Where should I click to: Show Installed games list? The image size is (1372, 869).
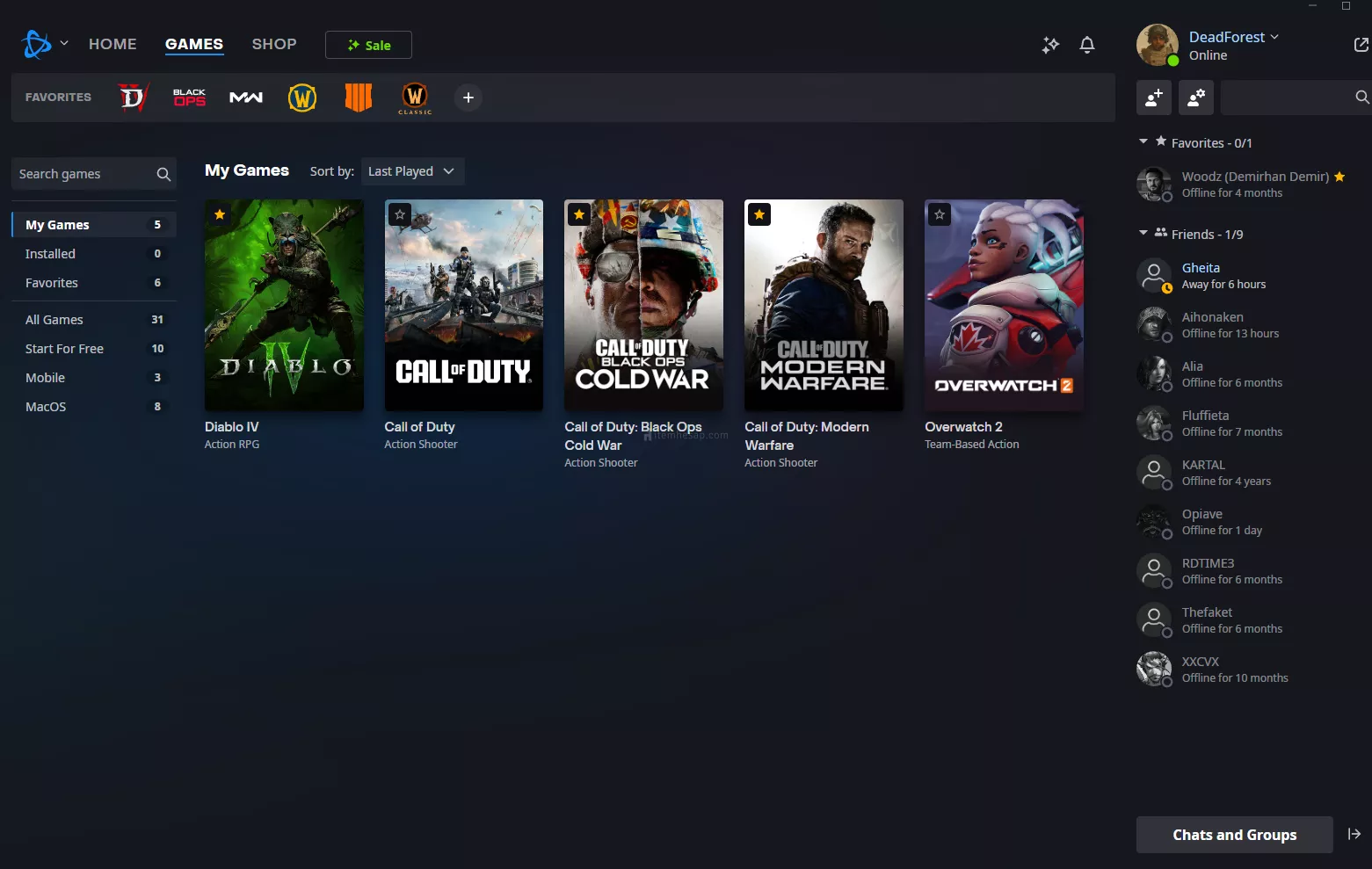click(x=94, y=254)
